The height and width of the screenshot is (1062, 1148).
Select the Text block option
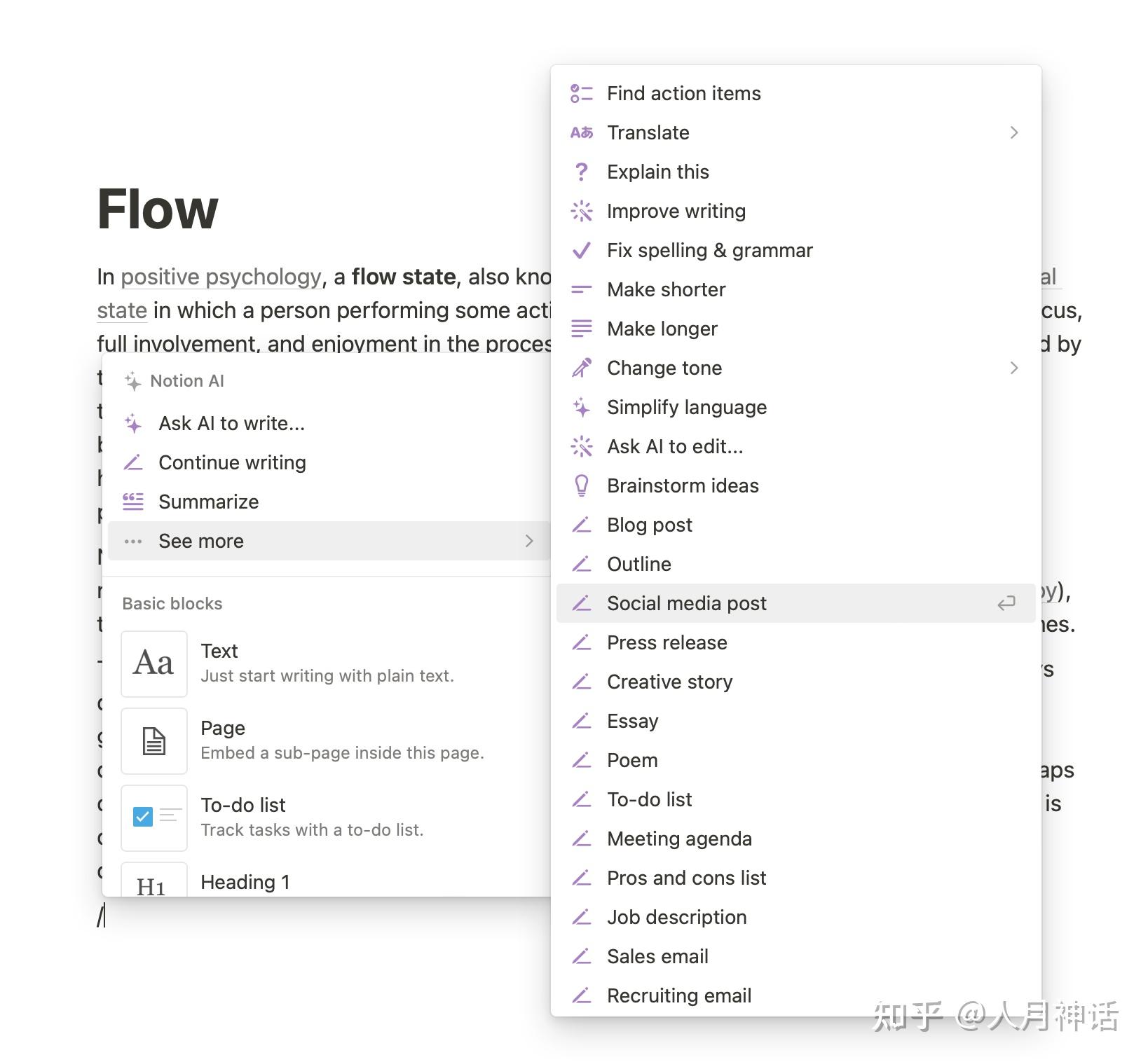coord(219,651)
